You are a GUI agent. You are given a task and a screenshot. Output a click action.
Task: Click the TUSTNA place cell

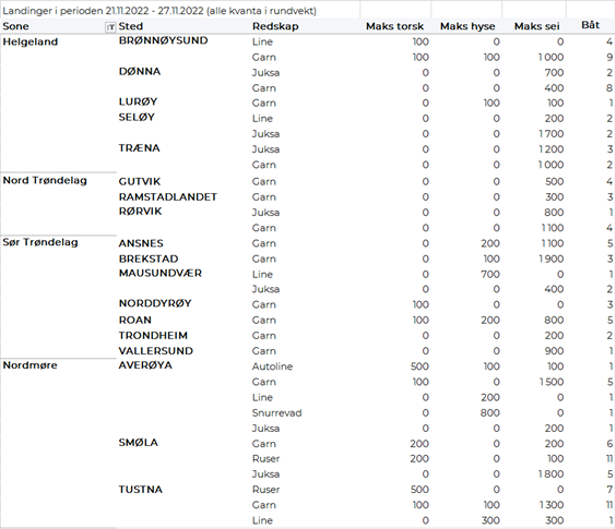coord(142,490)
